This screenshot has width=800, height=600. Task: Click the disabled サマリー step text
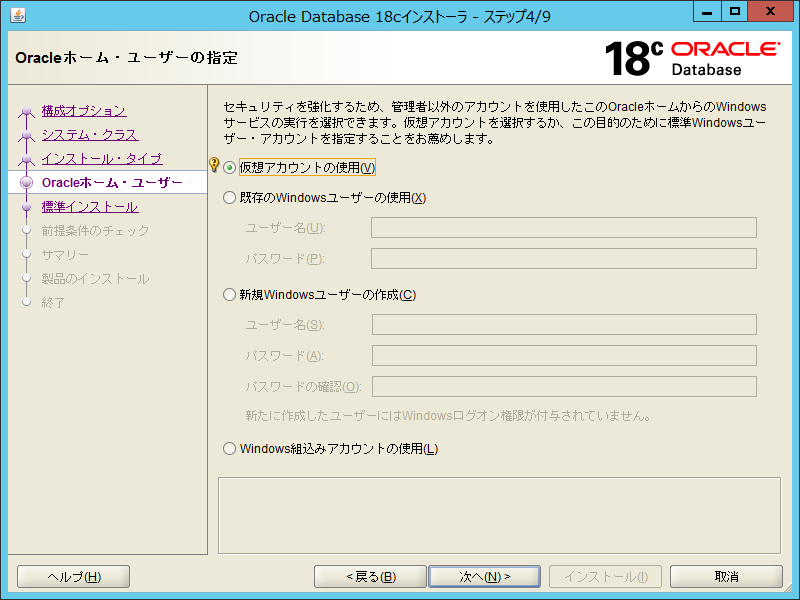click(x=65, y=255)
